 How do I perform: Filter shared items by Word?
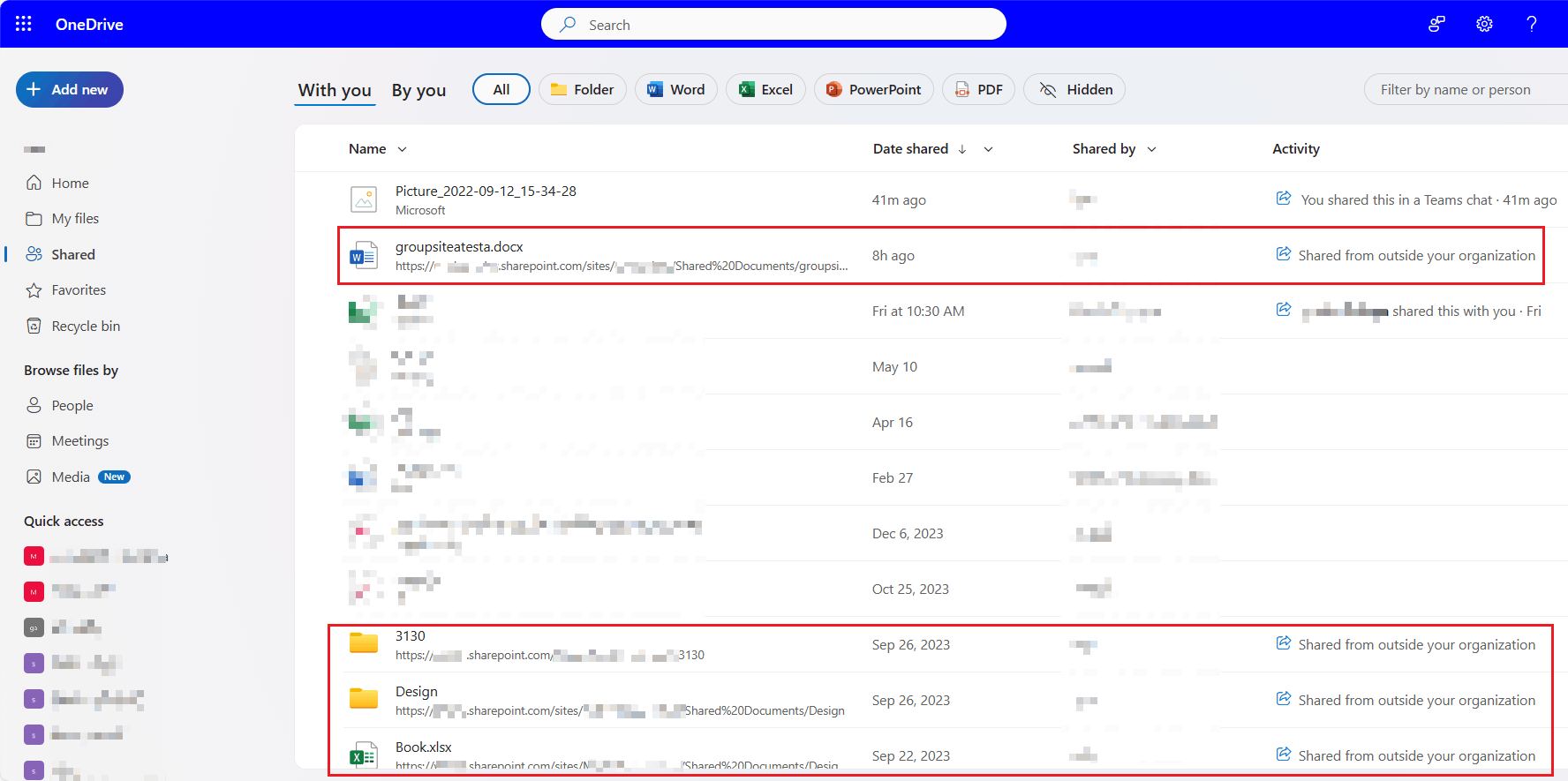(x=676, y=89)
